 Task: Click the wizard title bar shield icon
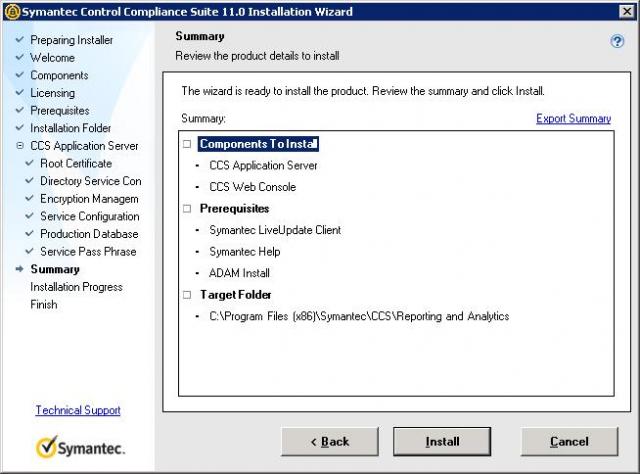click(12, 11)
